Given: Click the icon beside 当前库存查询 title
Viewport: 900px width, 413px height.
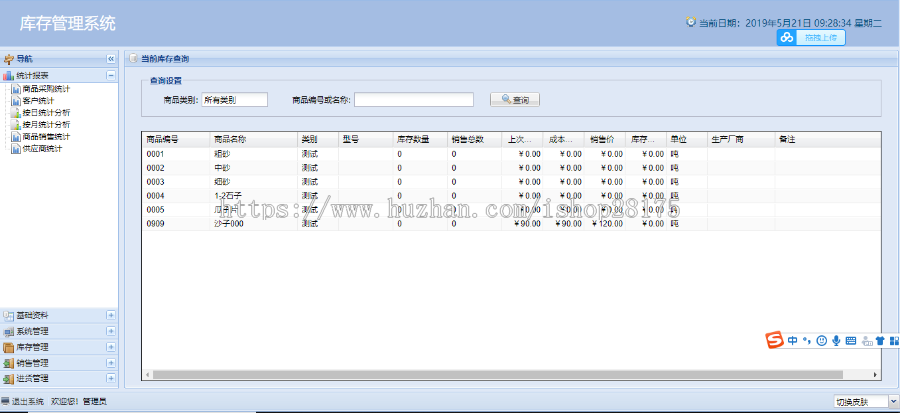Looking at the screenshot, I should click(133, 59).
